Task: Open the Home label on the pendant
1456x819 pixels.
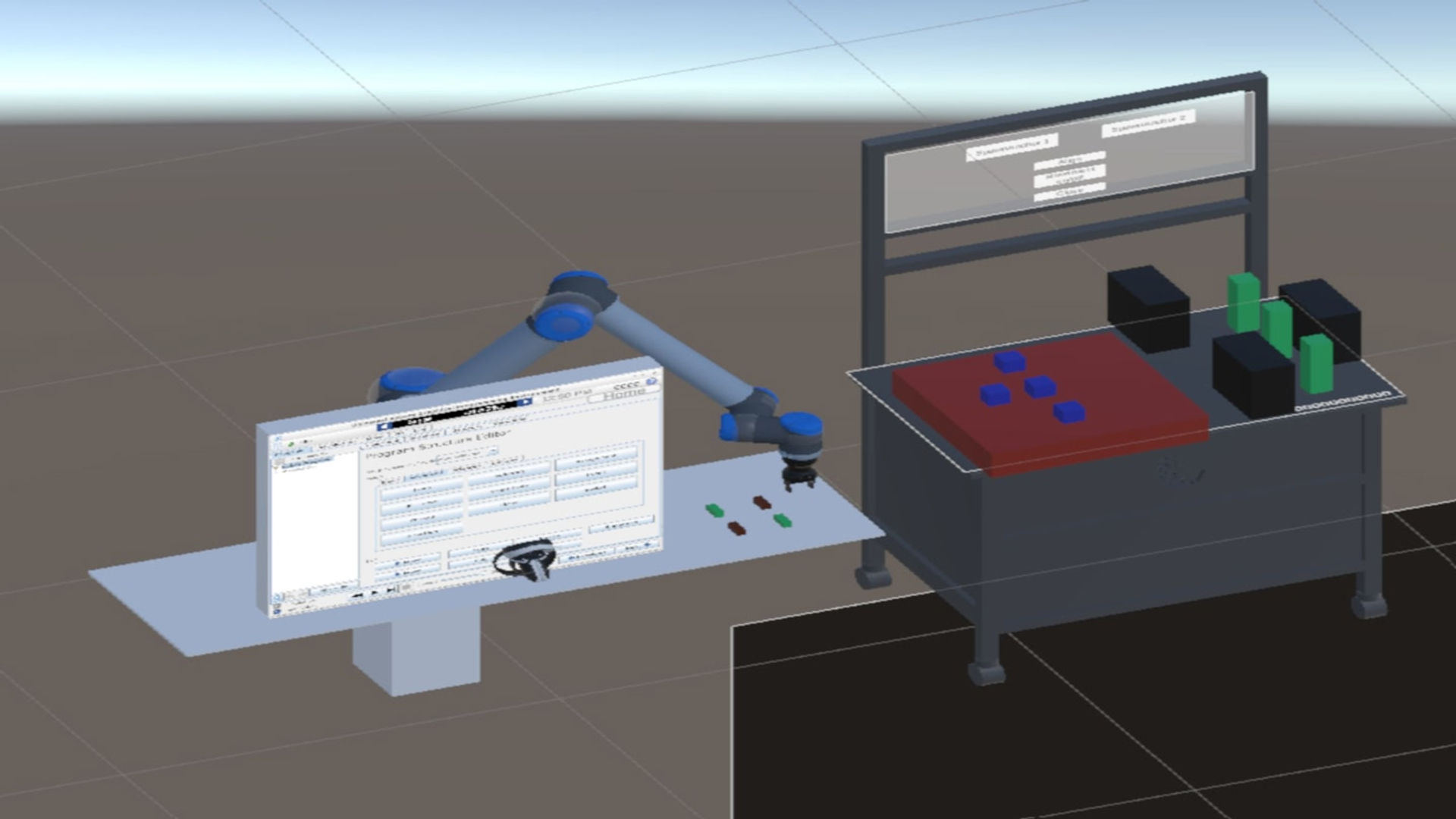Action: click(624, 393)
